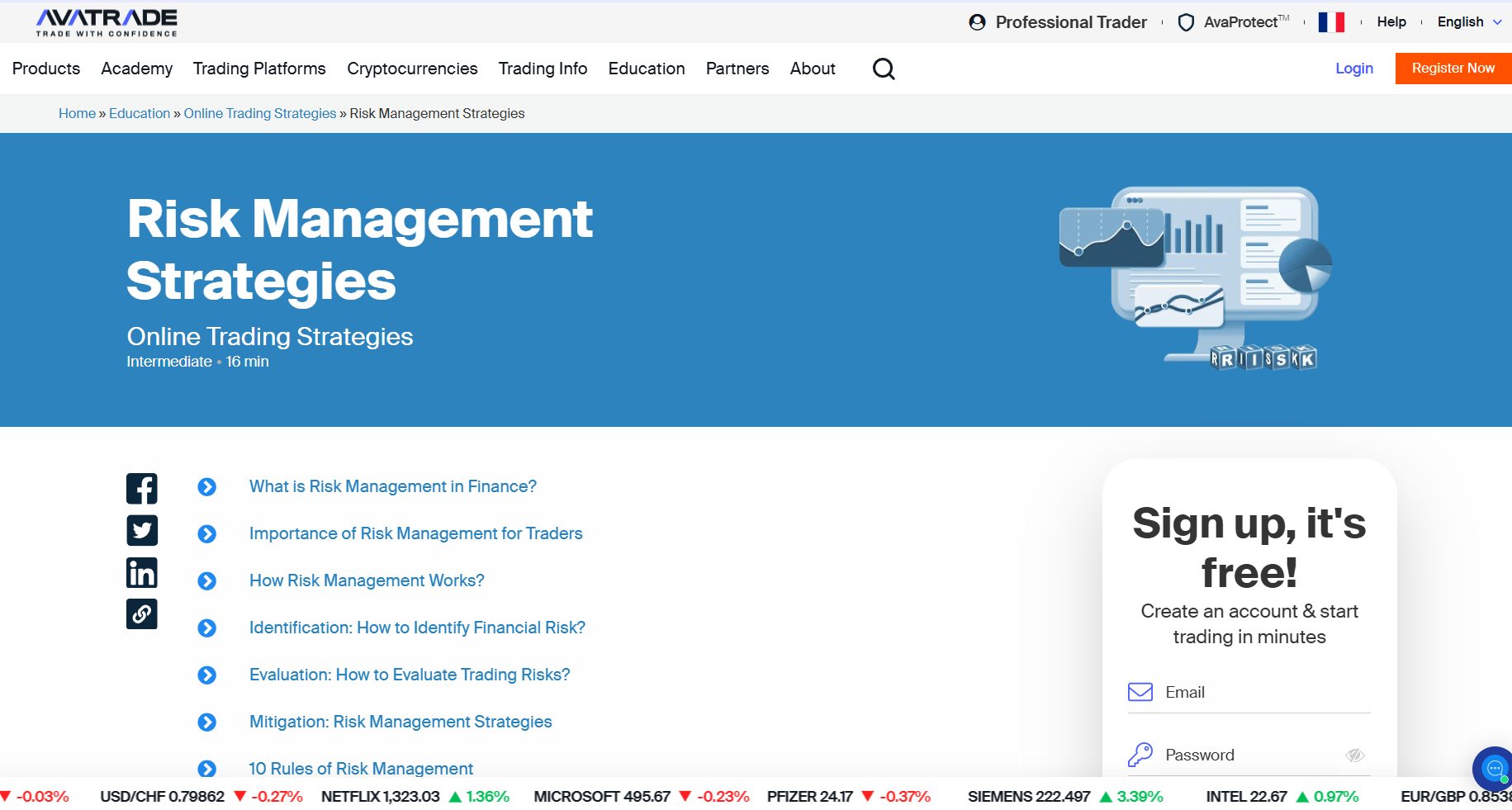Share page on Facebook
This screenshot has height=810, width=1512.
(142, 488)
